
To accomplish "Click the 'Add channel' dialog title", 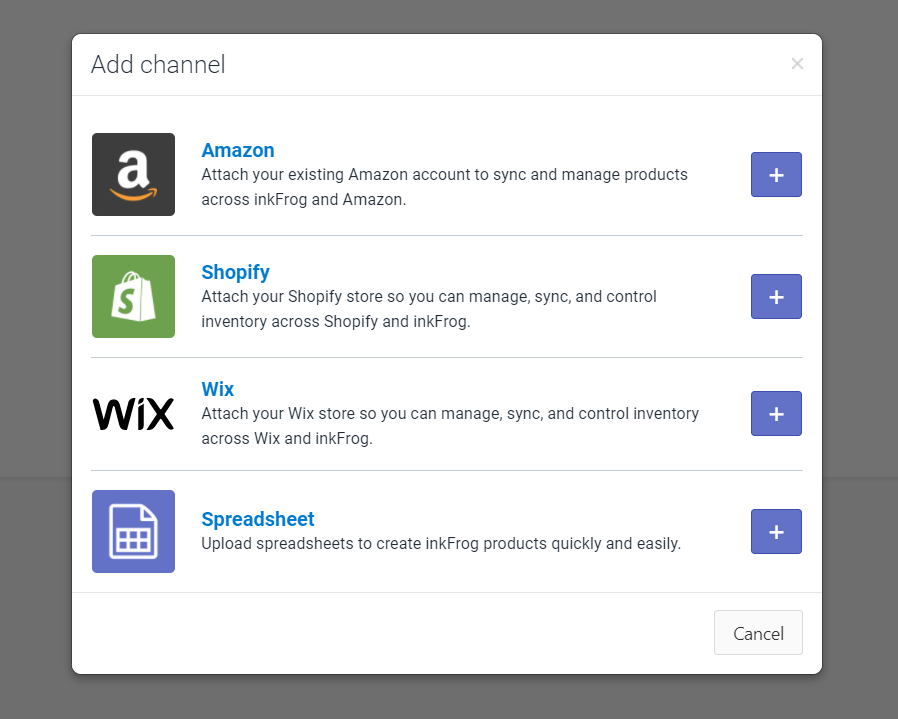I will [x=158, y=64].
